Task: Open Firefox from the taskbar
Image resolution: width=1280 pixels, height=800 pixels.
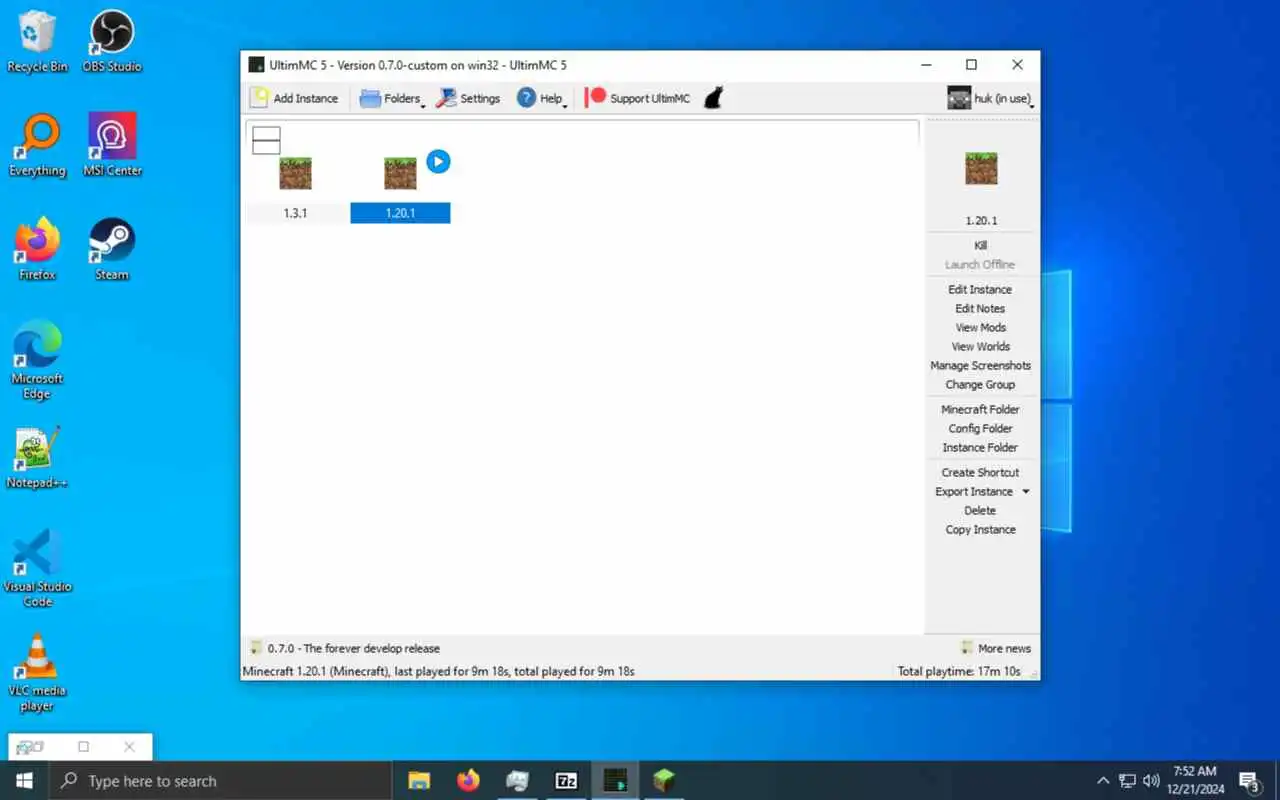Action: point(468,781)
